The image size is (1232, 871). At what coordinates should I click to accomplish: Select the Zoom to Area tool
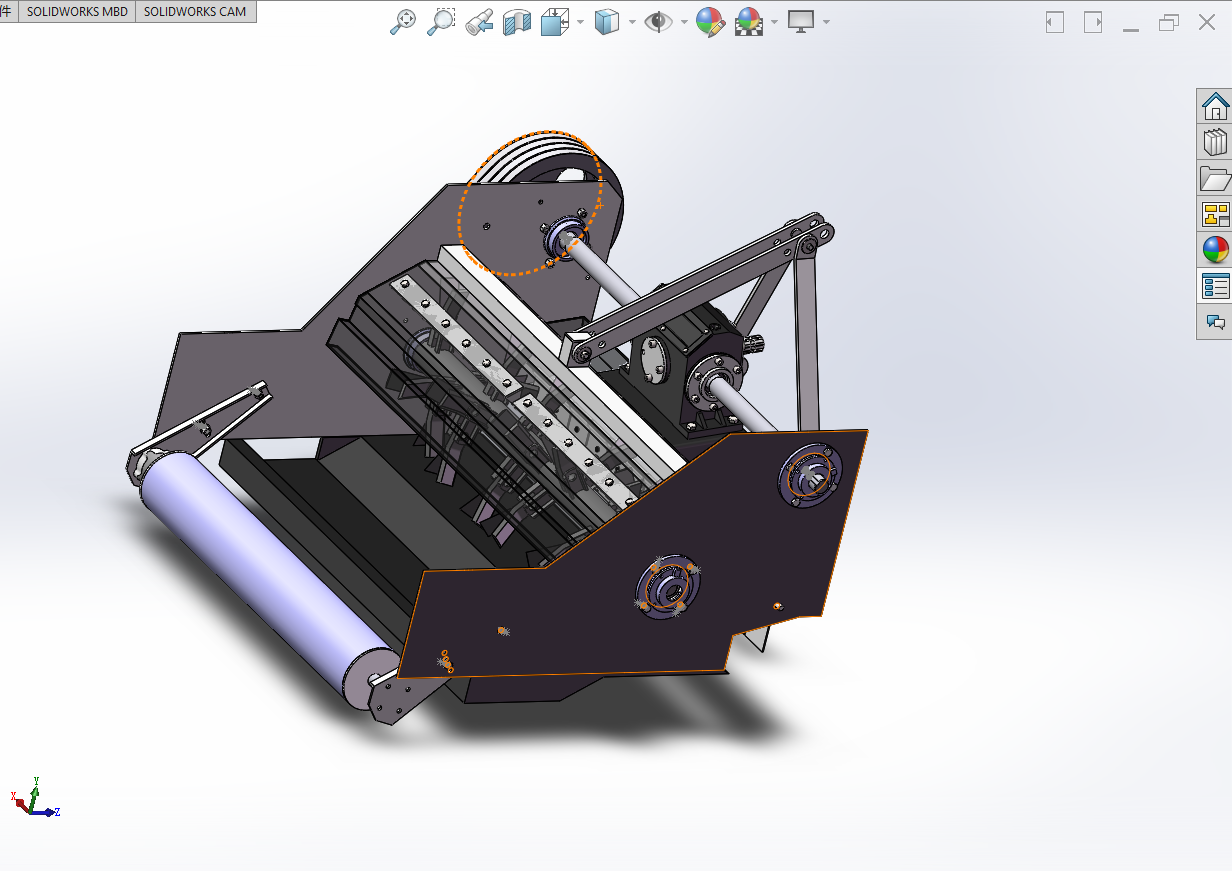tap(441, 22)
